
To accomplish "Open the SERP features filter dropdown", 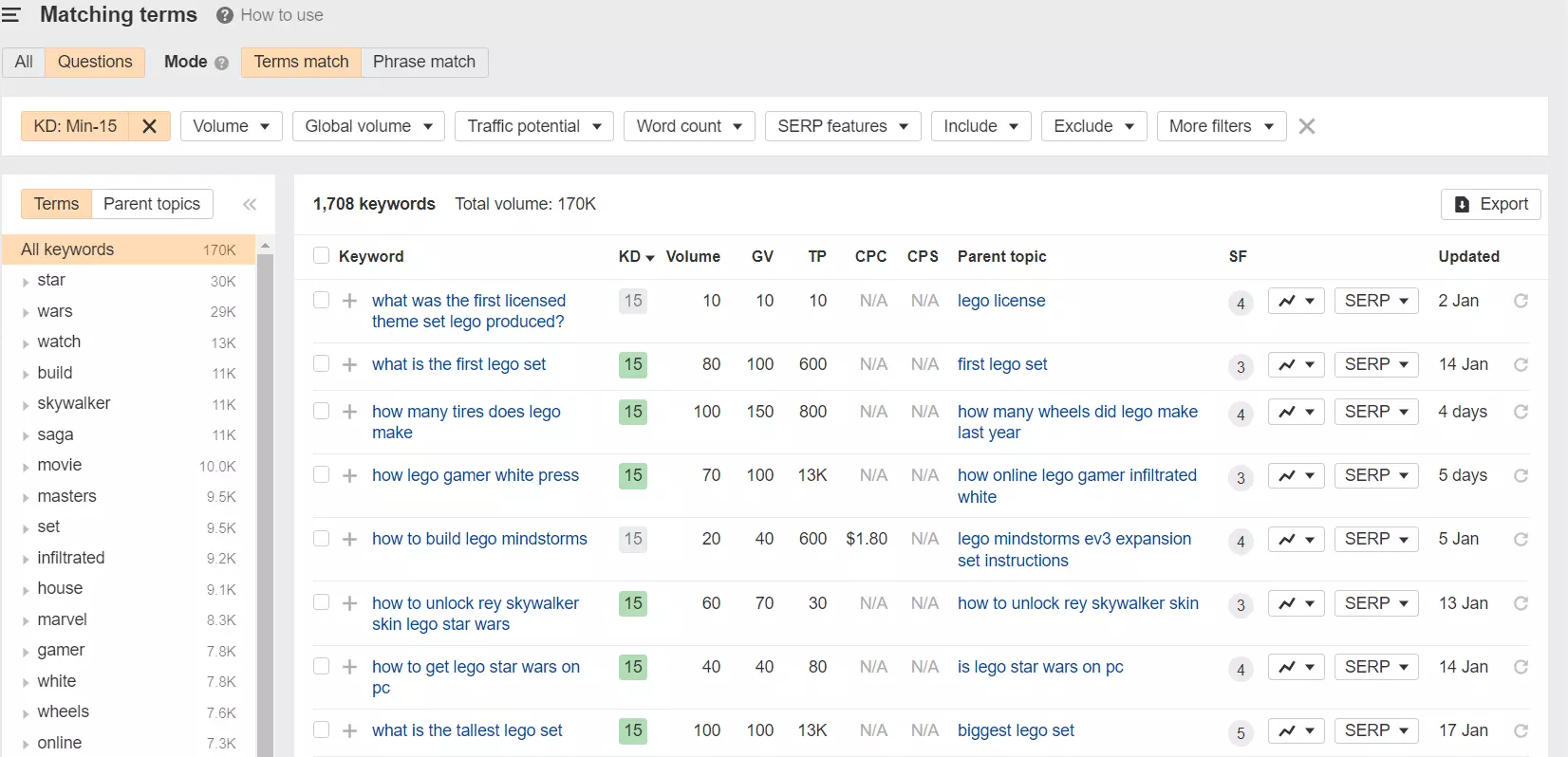I will click(843, 126).
